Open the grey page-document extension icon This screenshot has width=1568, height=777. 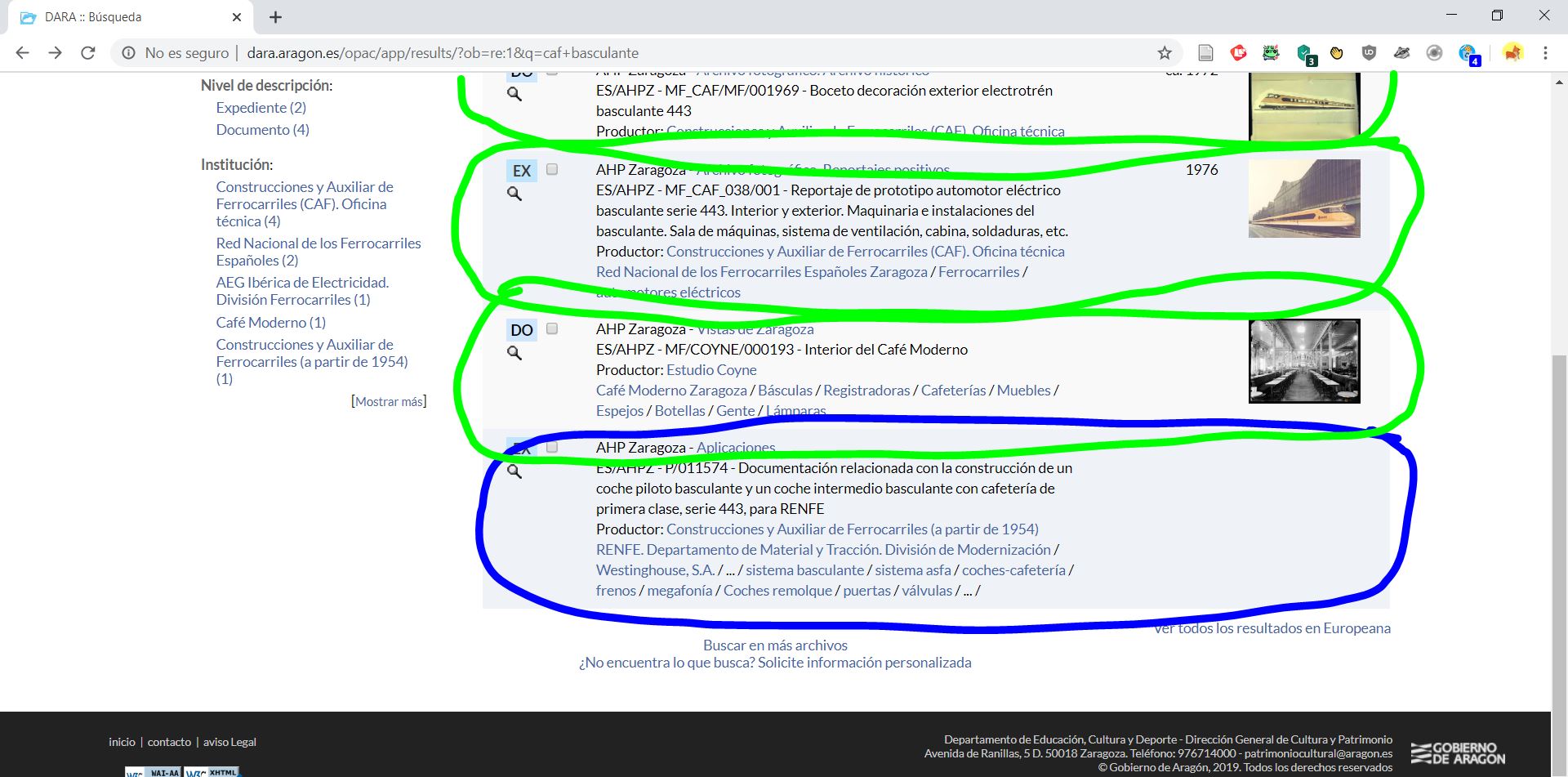1205,53
